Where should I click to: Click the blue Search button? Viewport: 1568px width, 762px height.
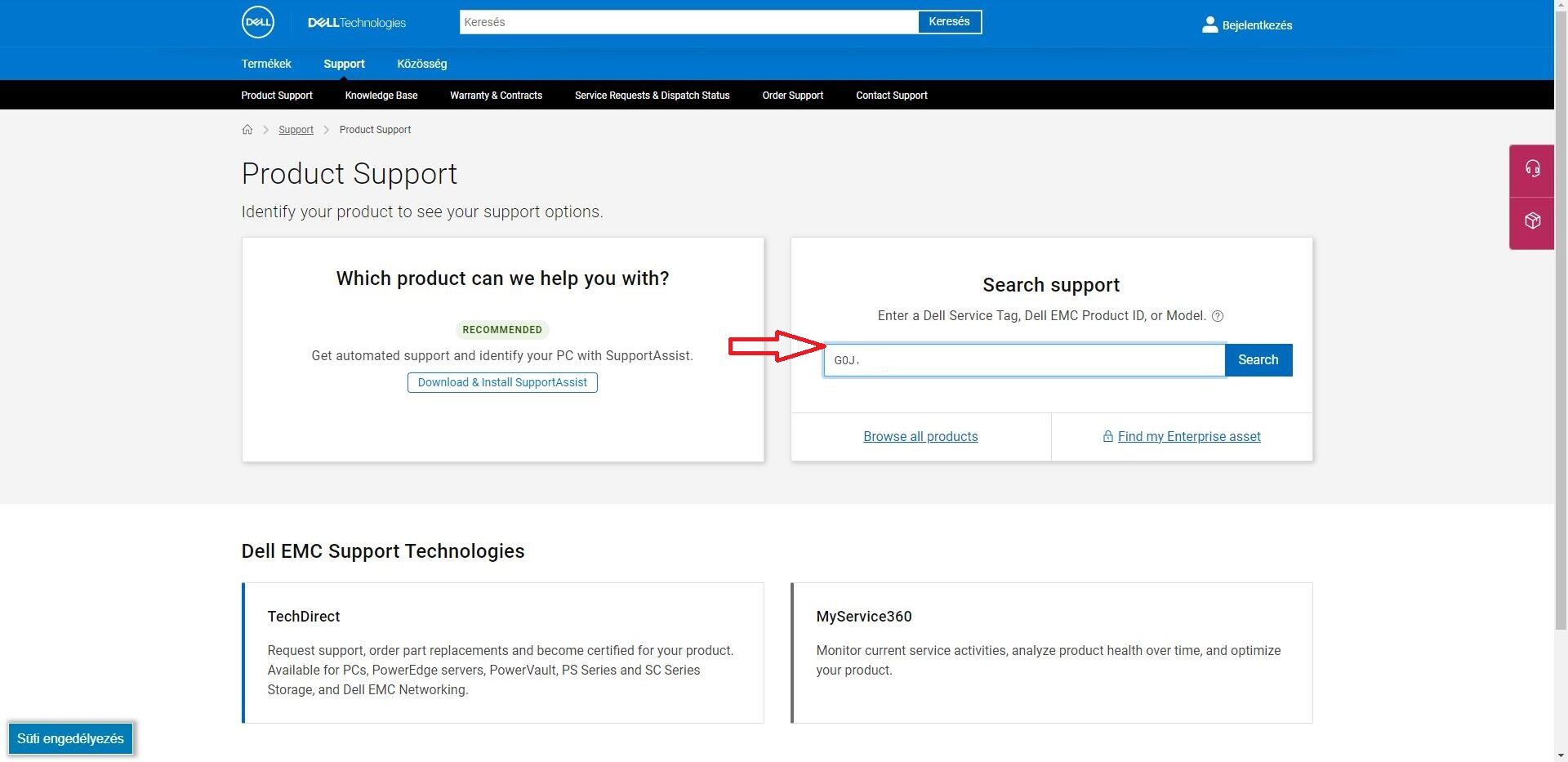[1258, 360]
